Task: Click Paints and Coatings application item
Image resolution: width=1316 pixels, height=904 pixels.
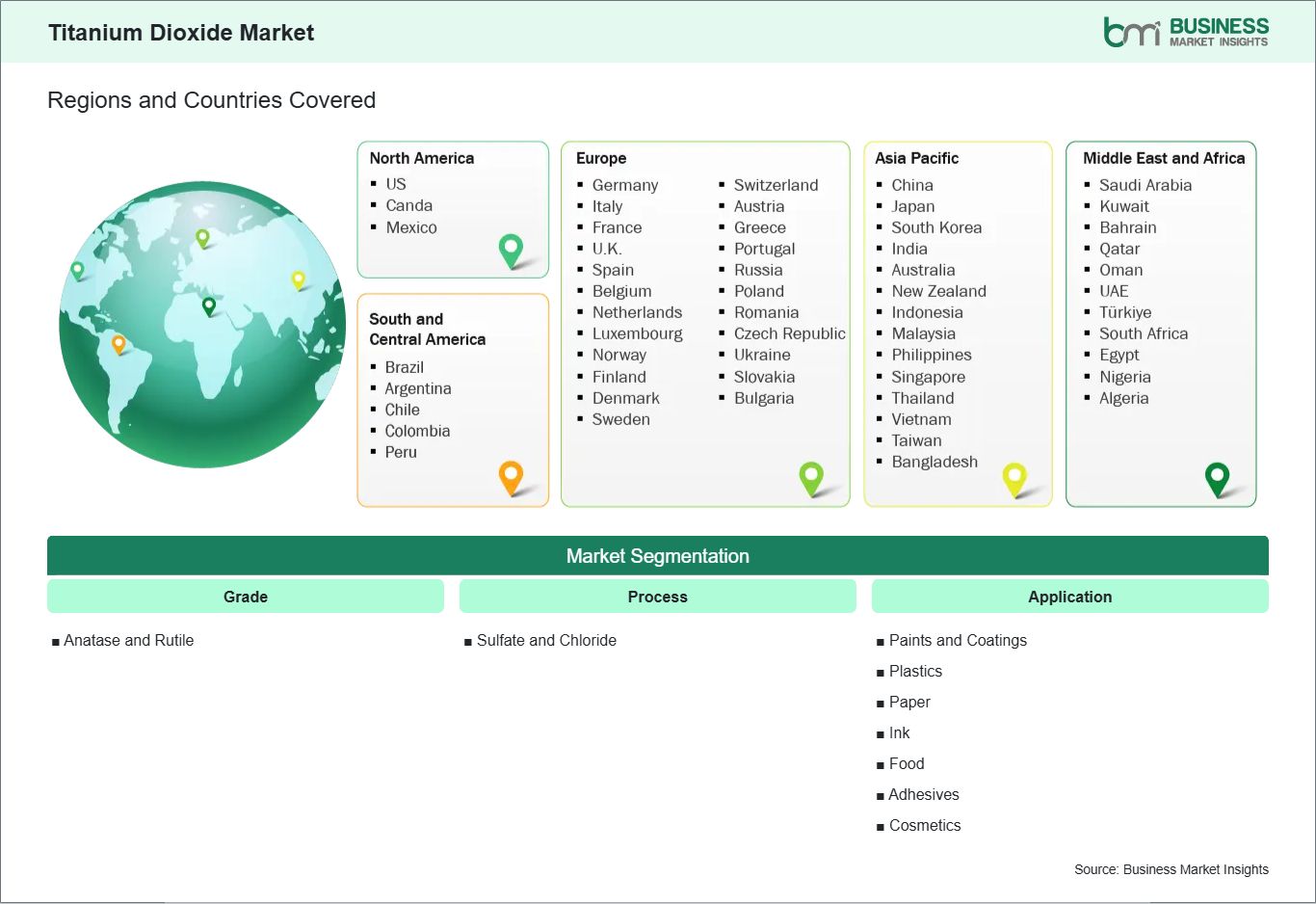Action: [957, 640]
